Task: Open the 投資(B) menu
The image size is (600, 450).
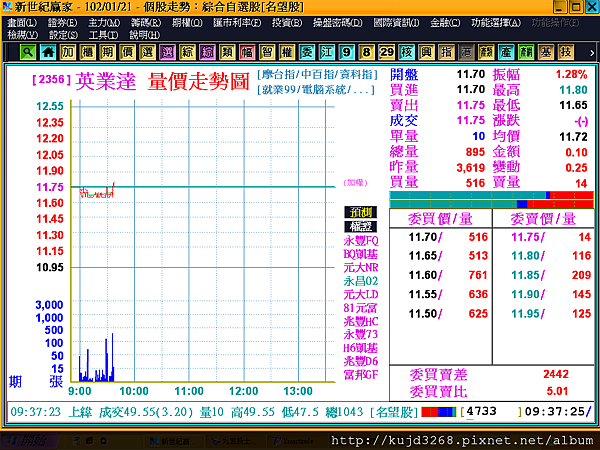Action: pyautogui.click(x=287, y=23)
